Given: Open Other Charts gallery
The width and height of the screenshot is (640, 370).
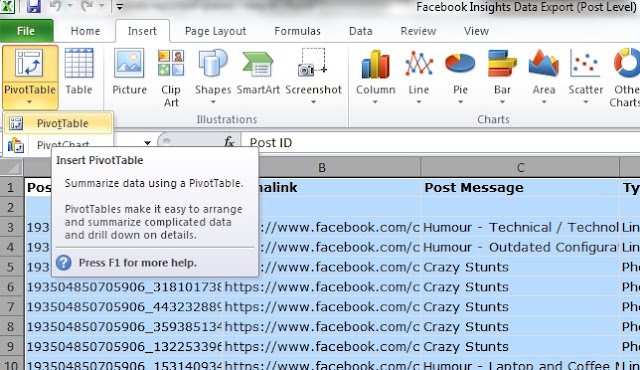Looking at the screenshot, I should point(625,78).
